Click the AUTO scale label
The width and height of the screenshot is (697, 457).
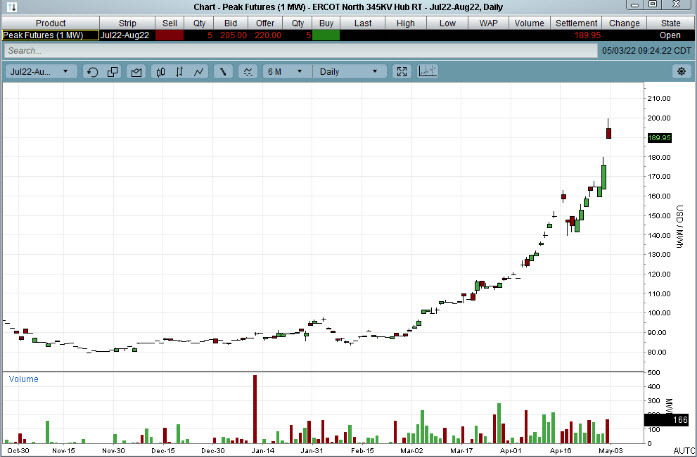click(682, 451)
